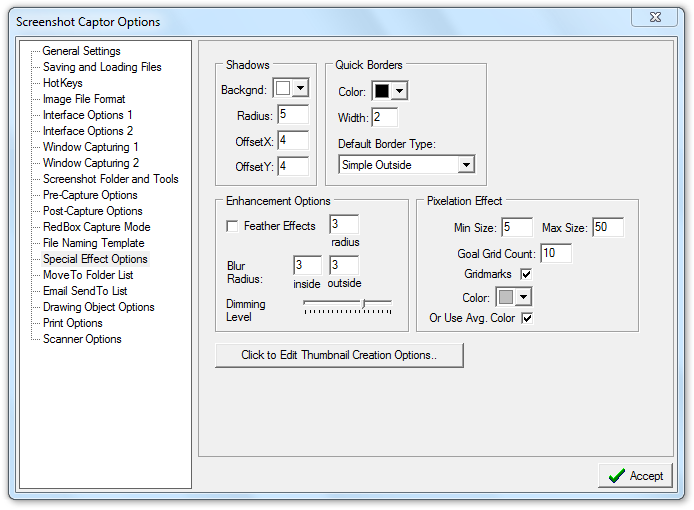This screenshot has width=694, height=510.
Task: Click the Max Size field
Action: [x=608, y=227]
